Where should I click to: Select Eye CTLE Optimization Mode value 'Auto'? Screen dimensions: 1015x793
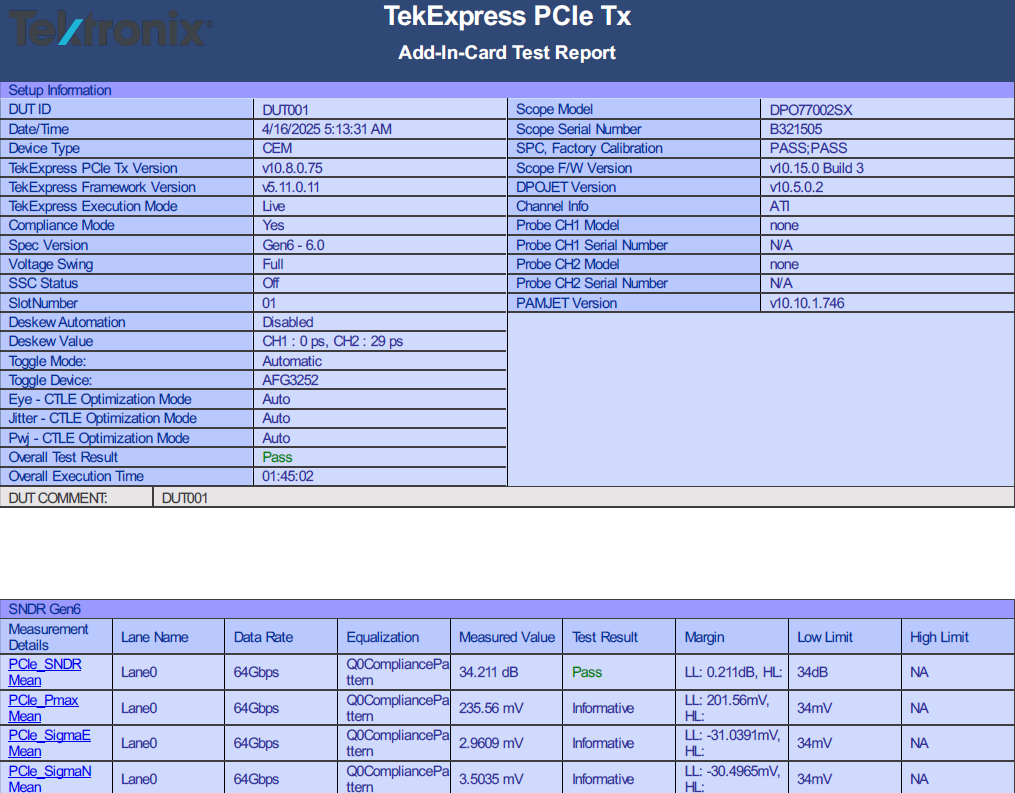tap(276, 399)
